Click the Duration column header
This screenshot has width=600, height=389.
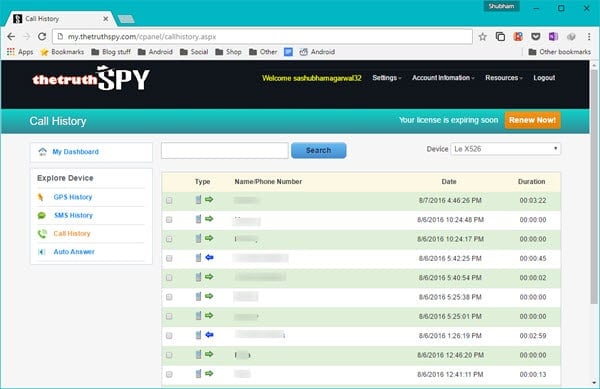point(532,182)
